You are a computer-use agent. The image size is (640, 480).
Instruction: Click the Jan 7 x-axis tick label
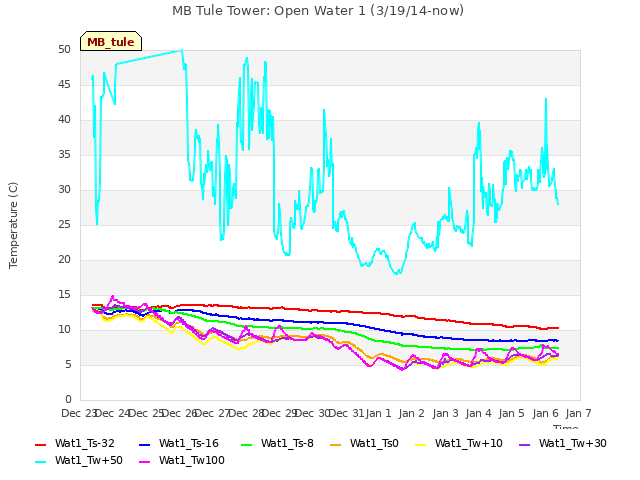[578, 413]
